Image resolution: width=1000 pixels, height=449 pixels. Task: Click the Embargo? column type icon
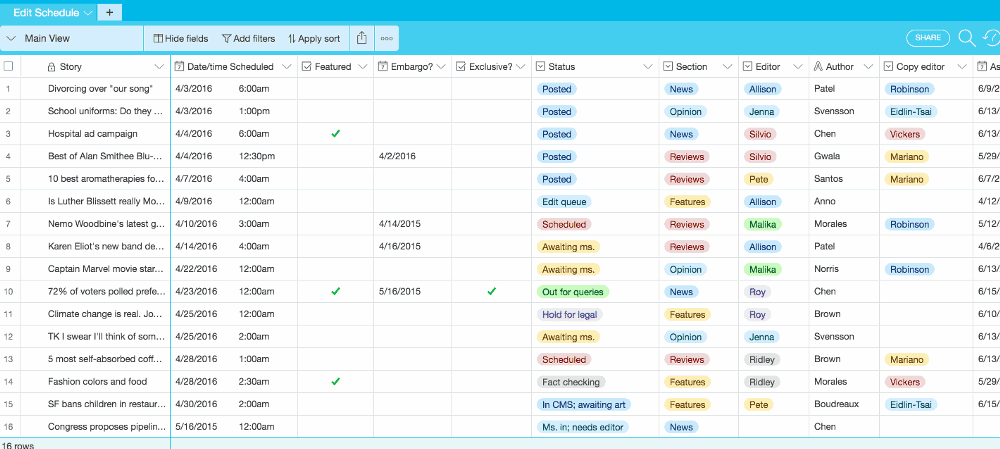click(x=383, y=66)
